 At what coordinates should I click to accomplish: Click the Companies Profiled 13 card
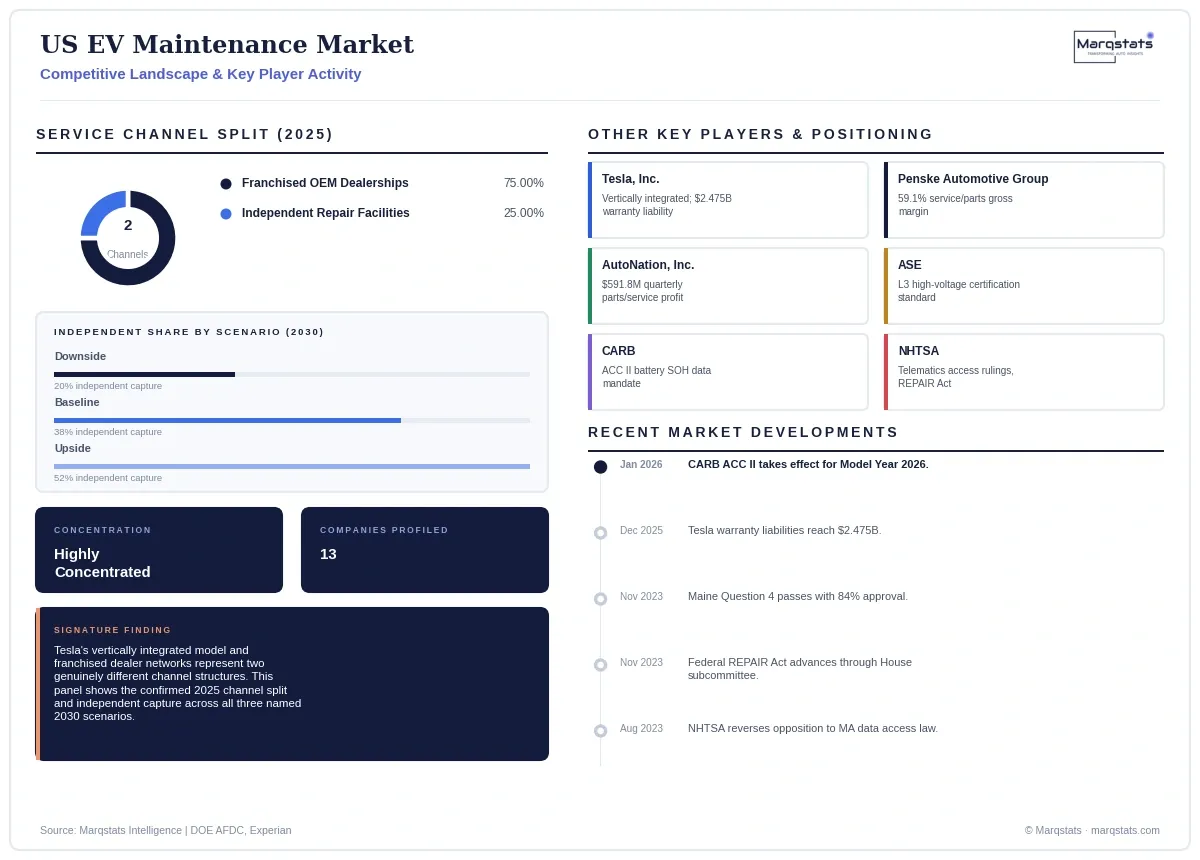click(x=425, y=550)
